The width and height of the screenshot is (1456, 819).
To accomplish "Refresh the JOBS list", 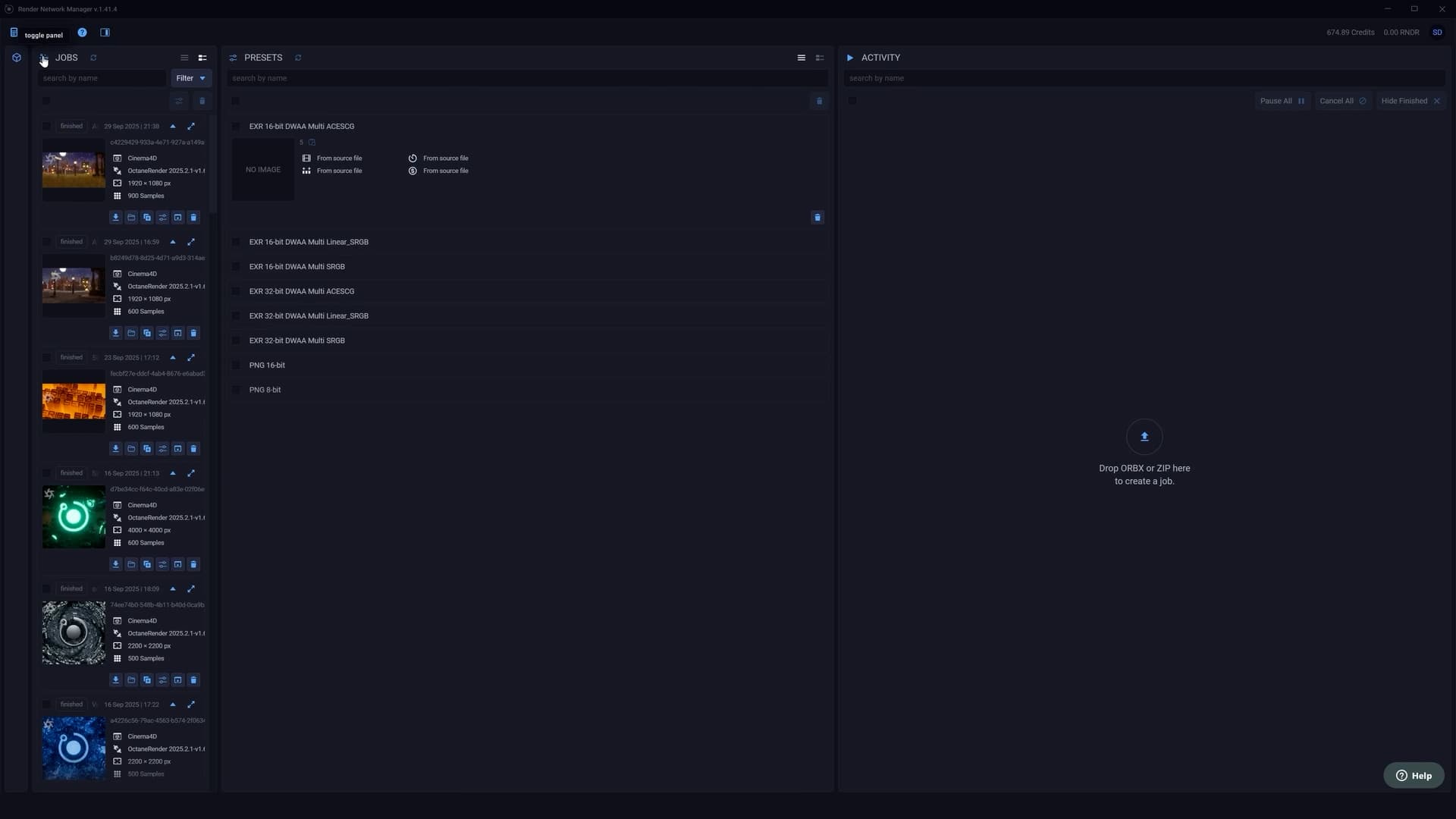I will coord(93,58).
